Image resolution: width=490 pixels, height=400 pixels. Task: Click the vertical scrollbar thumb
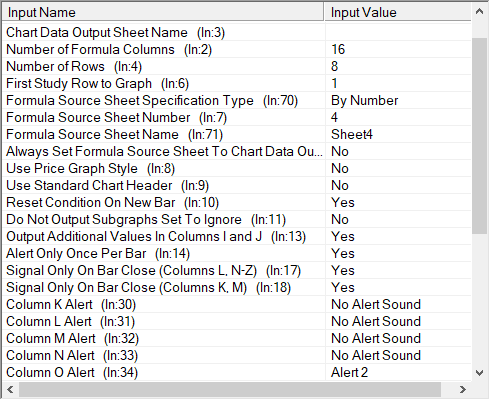pyautogui.click(x=480, y=136)
